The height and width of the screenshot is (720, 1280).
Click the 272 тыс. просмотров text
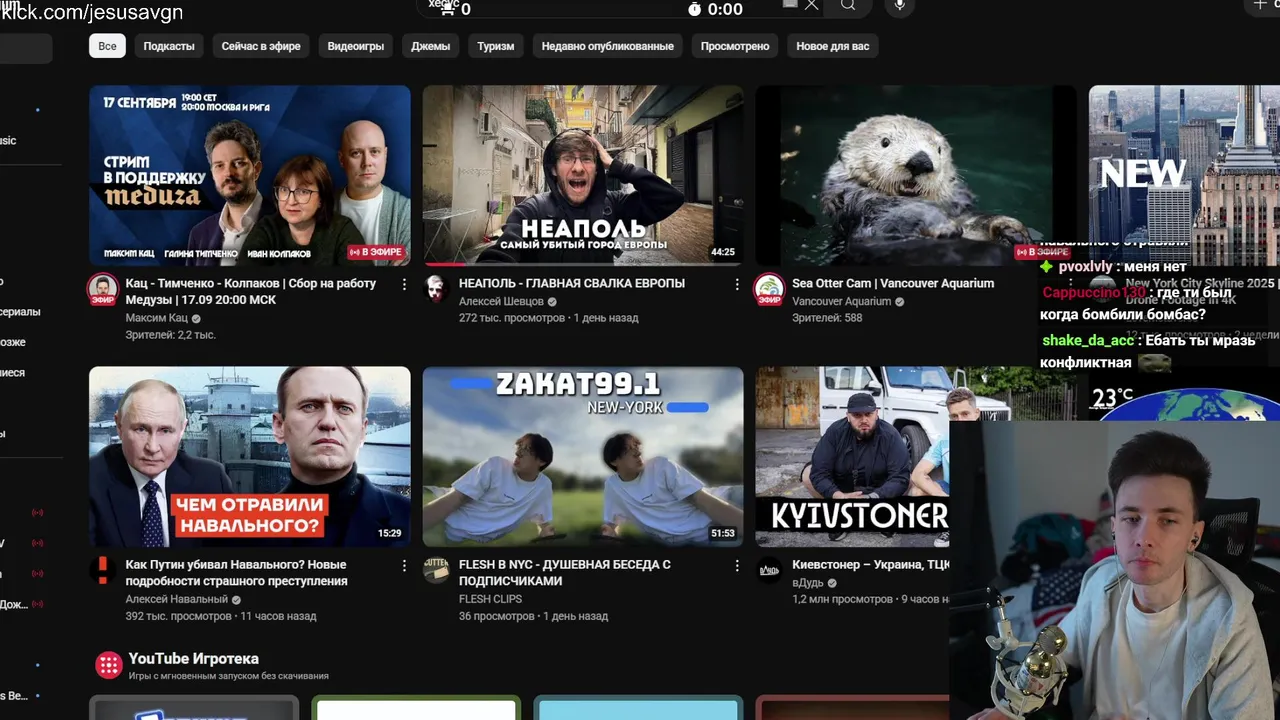click(512, 318)
